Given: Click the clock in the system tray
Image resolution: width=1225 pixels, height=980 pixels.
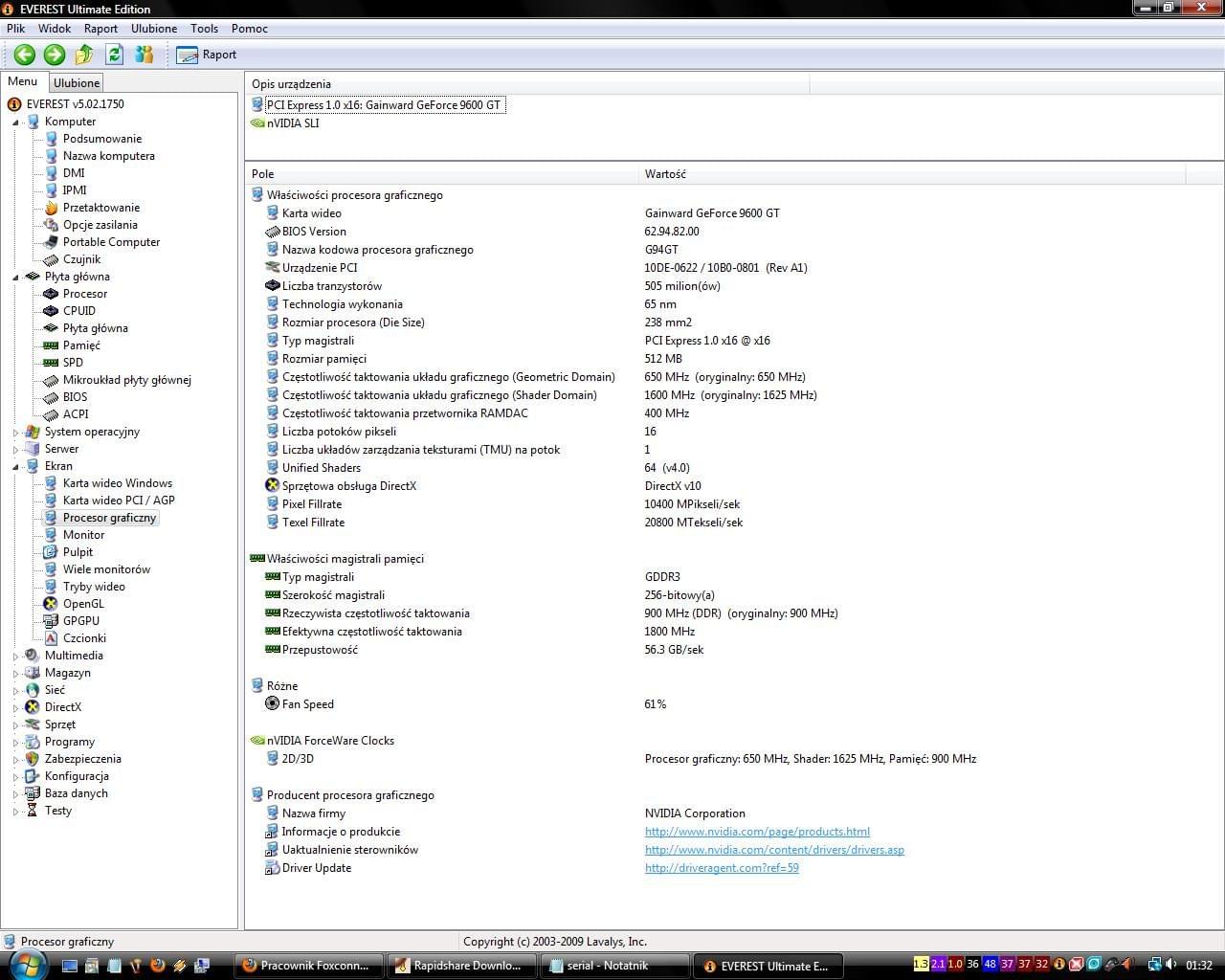Looking at the screenshot, I should pyautogui.click(x=1199, y=966).
